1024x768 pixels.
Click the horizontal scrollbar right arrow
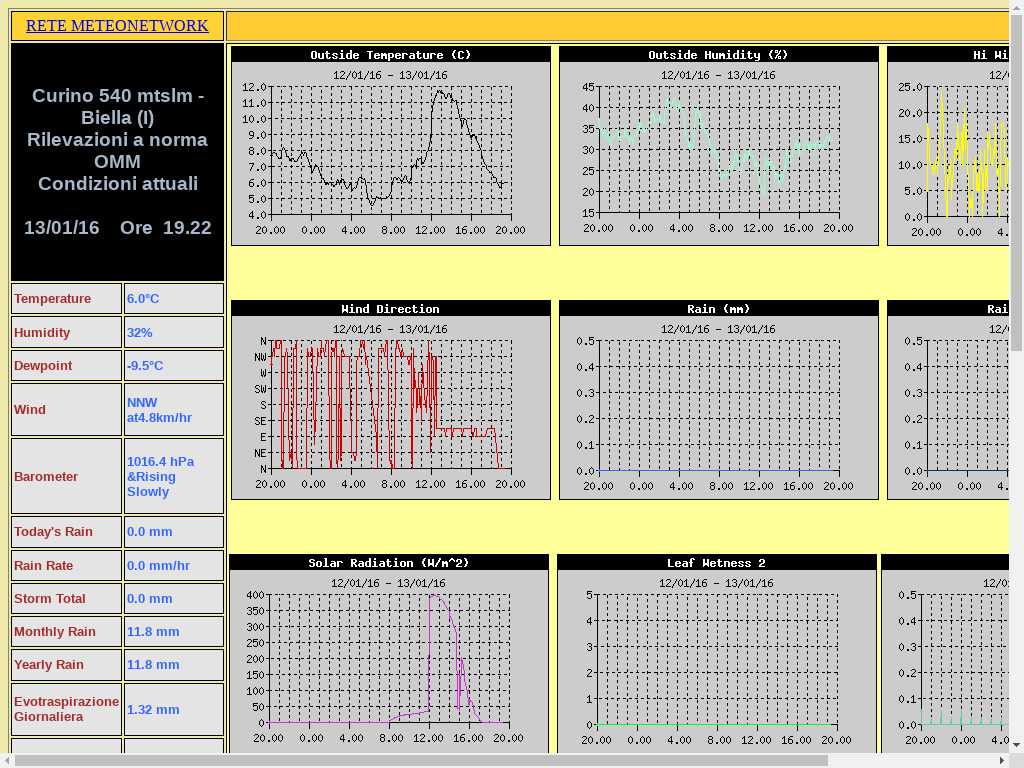pos(1002,760)
